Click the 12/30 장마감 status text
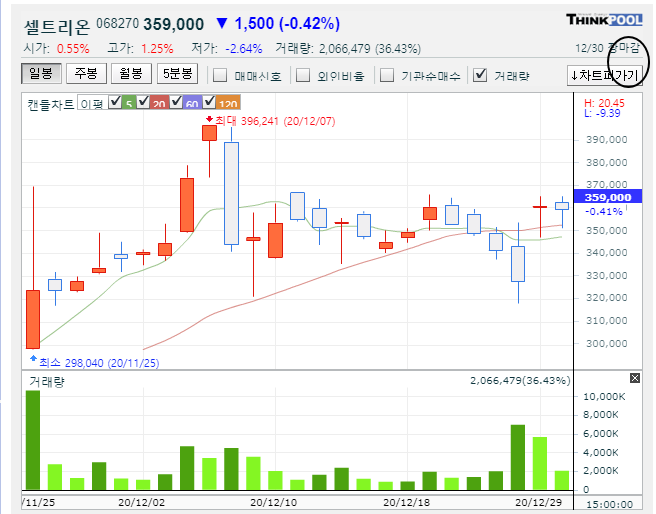 607,48
